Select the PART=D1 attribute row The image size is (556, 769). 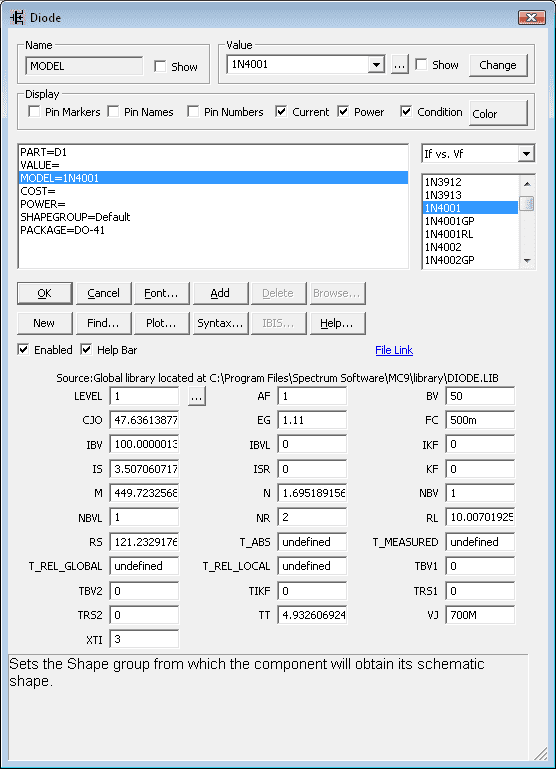tap(213, 152)
